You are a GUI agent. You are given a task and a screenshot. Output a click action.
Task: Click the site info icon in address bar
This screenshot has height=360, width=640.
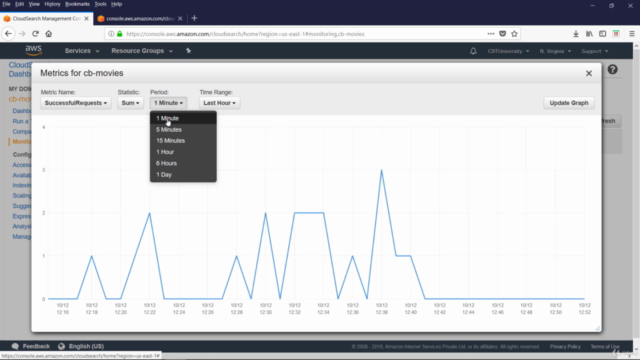(x=111, y=34)
